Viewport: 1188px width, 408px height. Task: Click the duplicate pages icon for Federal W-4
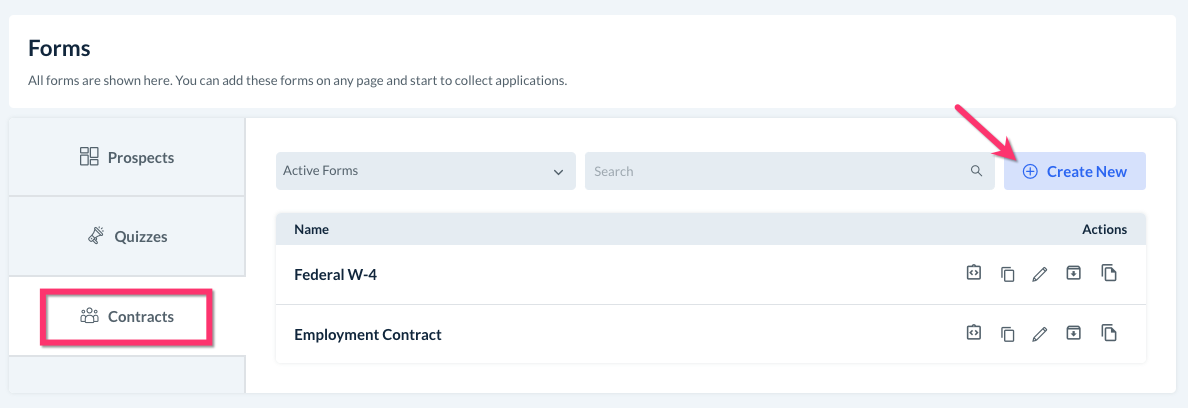pos(1108,273)
